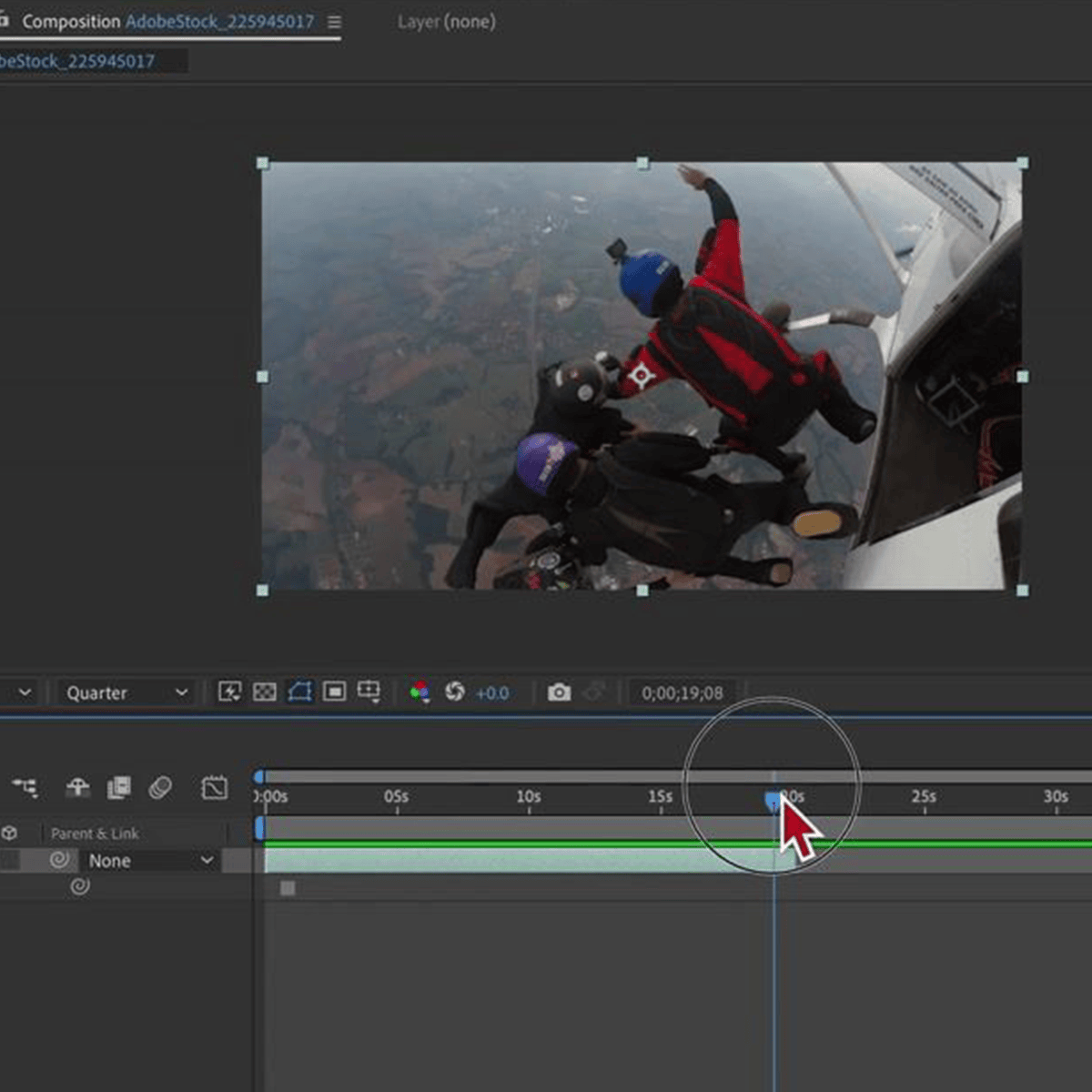The width and height of the screenshot is (1092, 1092).
Task: Click the parent pick whip spiral
Action: tap(60, 860)
